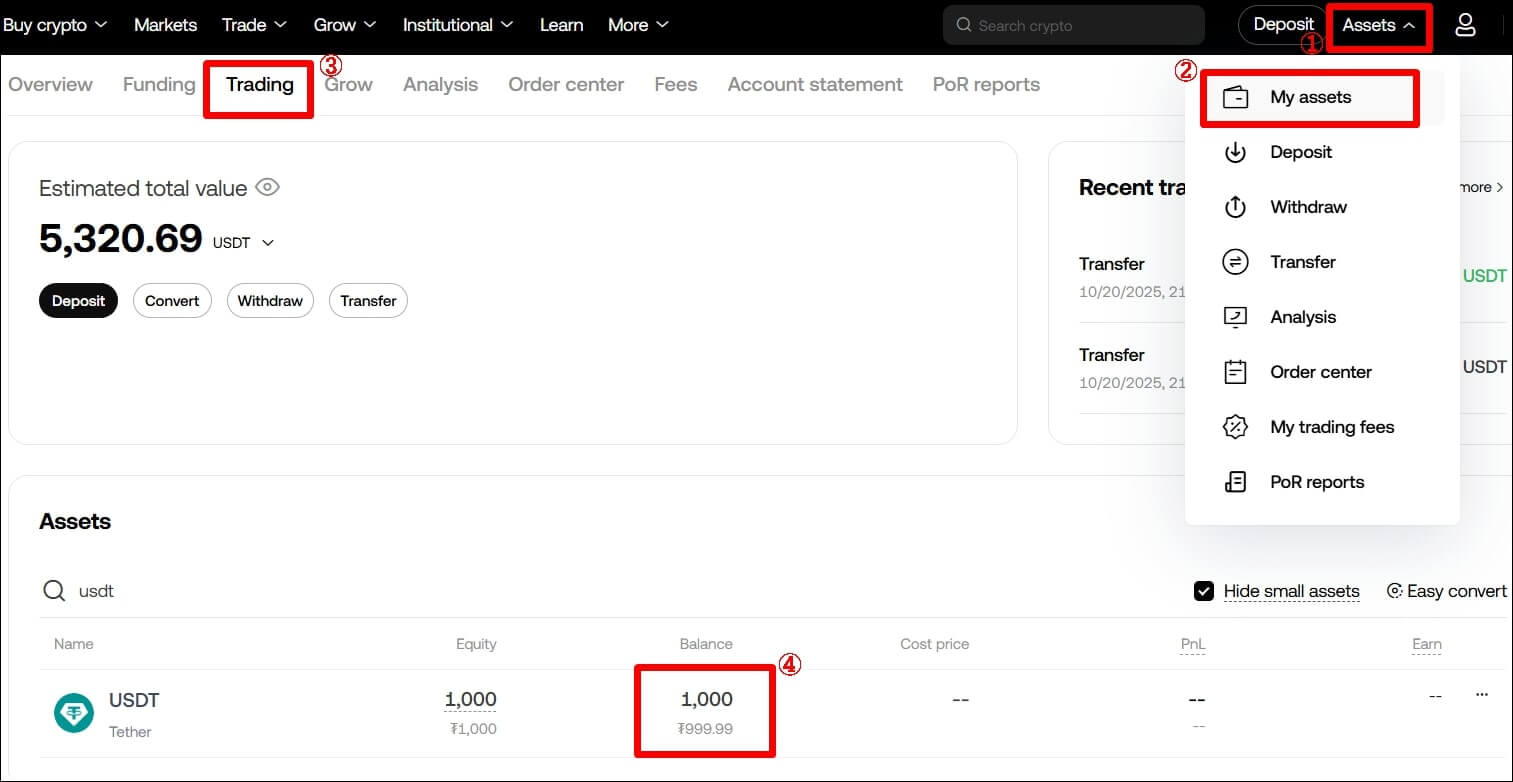Click the Withdraw upload icon in dropdown

(1236, 207)
